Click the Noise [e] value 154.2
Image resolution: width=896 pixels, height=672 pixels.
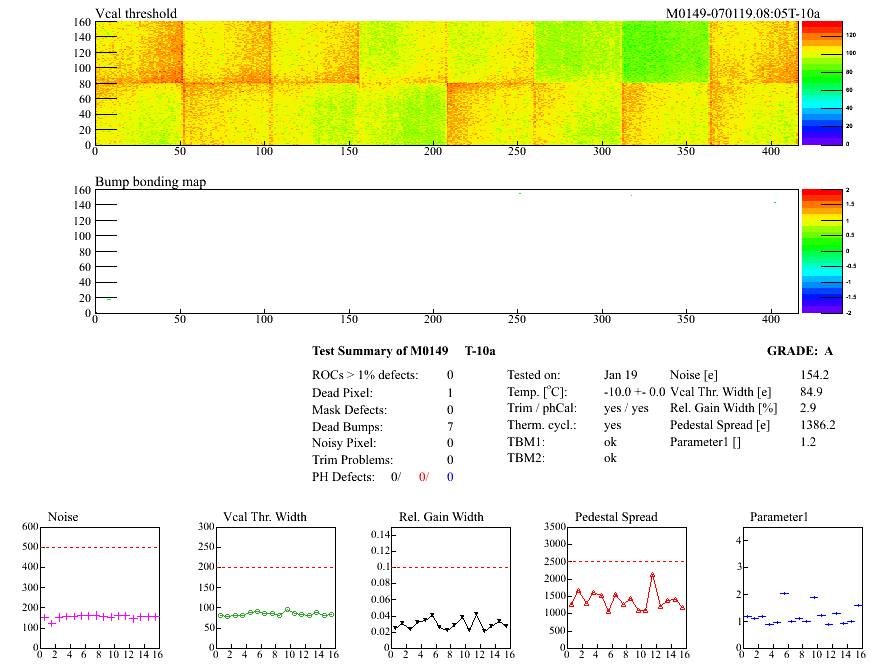tap(816, 374)
